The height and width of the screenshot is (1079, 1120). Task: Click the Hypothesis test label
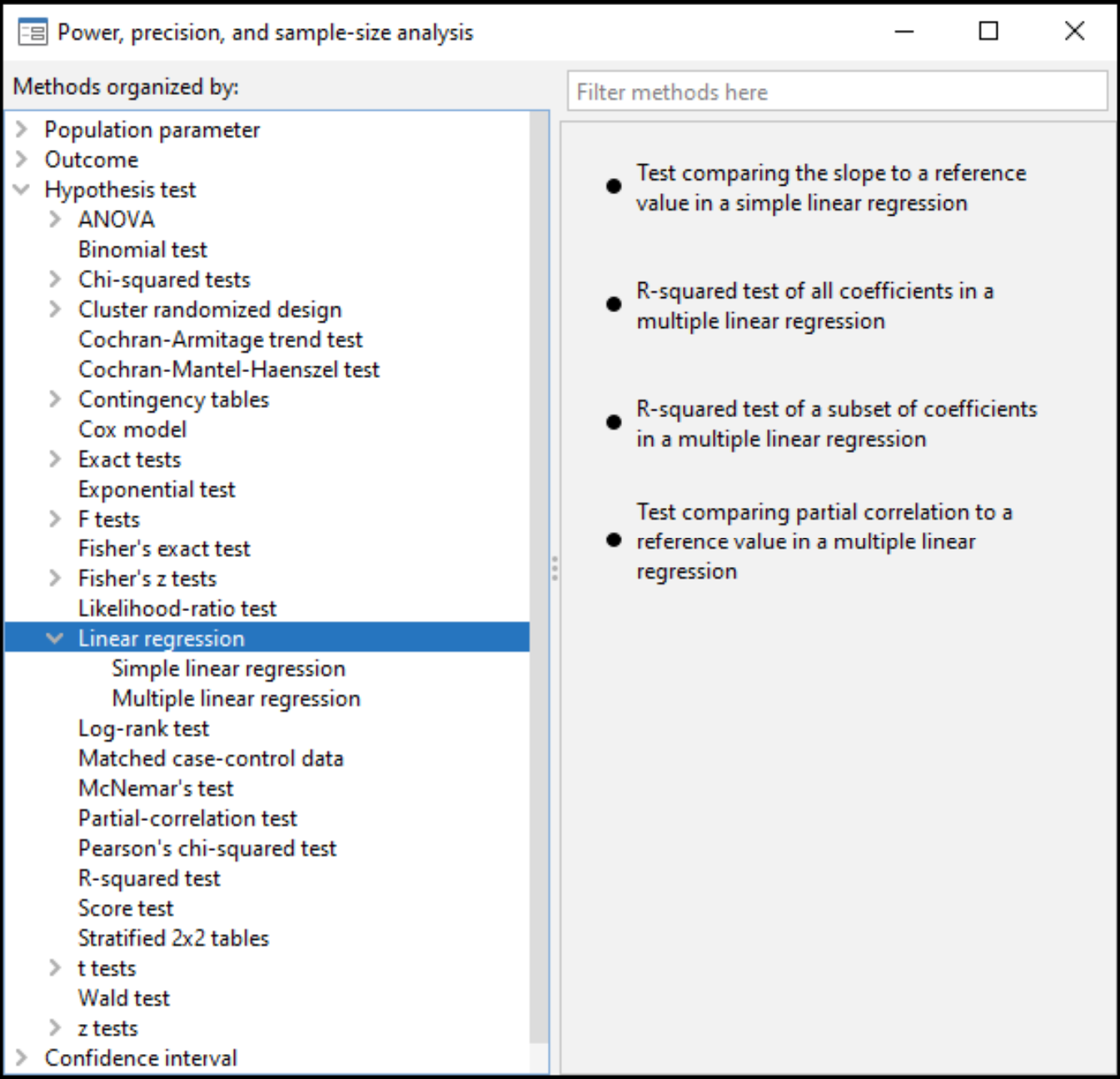click(x=120, y=189)
